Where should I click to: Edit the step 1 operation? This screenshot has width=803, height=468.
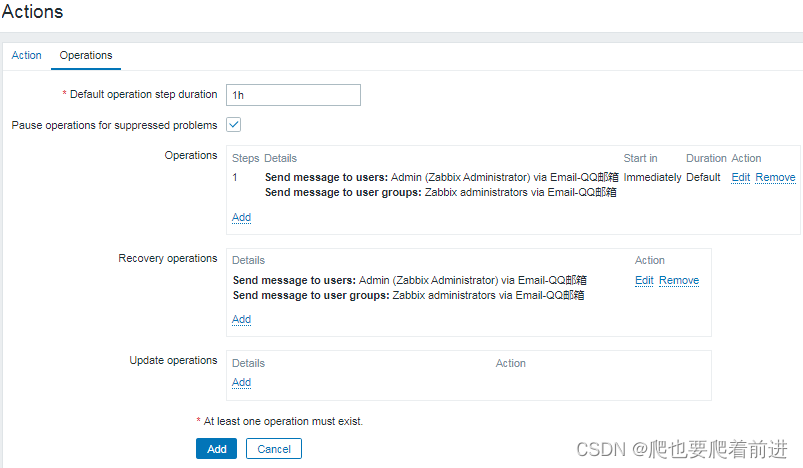[741, 177]
